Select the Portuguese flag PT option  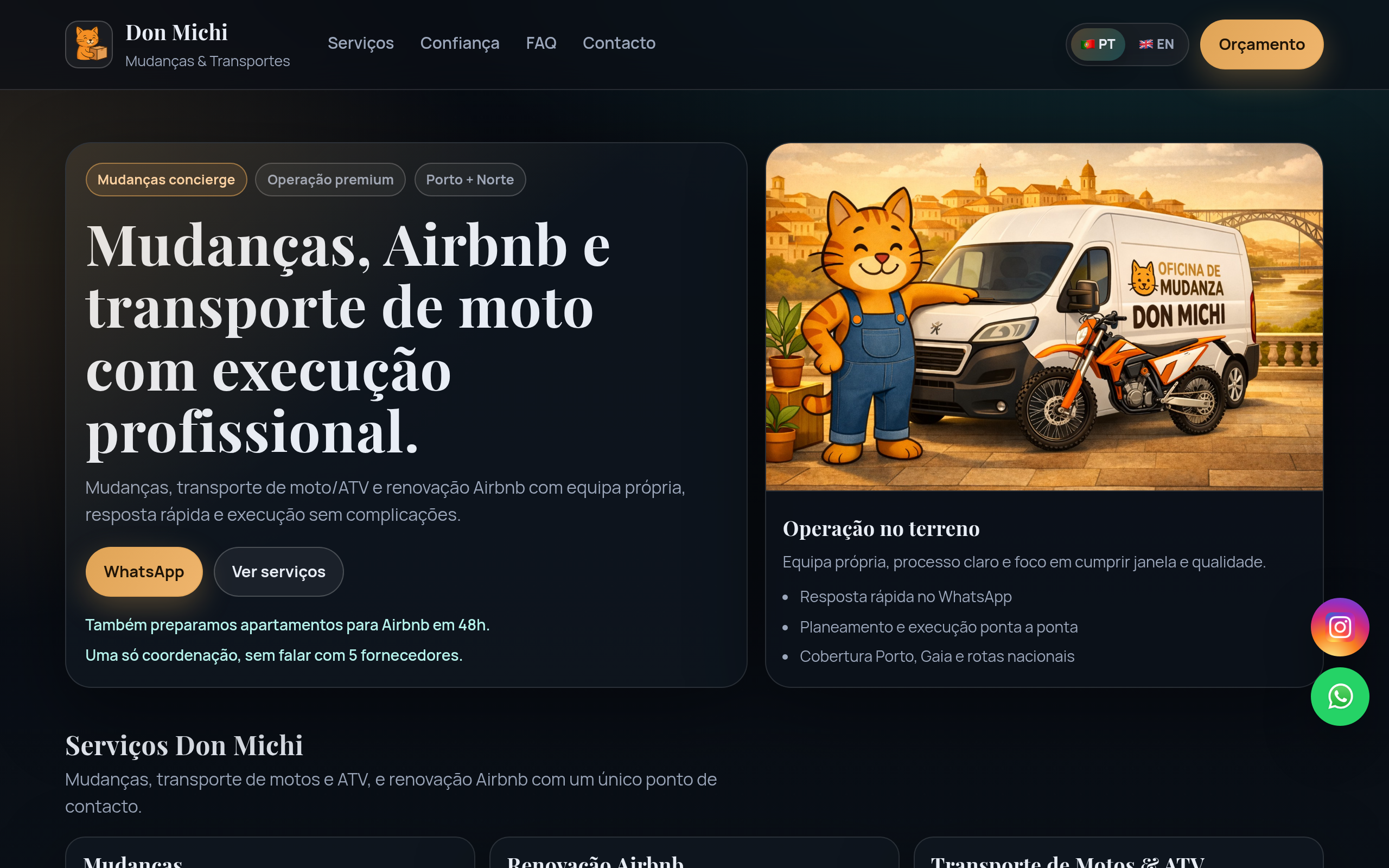click(1098, 44)
